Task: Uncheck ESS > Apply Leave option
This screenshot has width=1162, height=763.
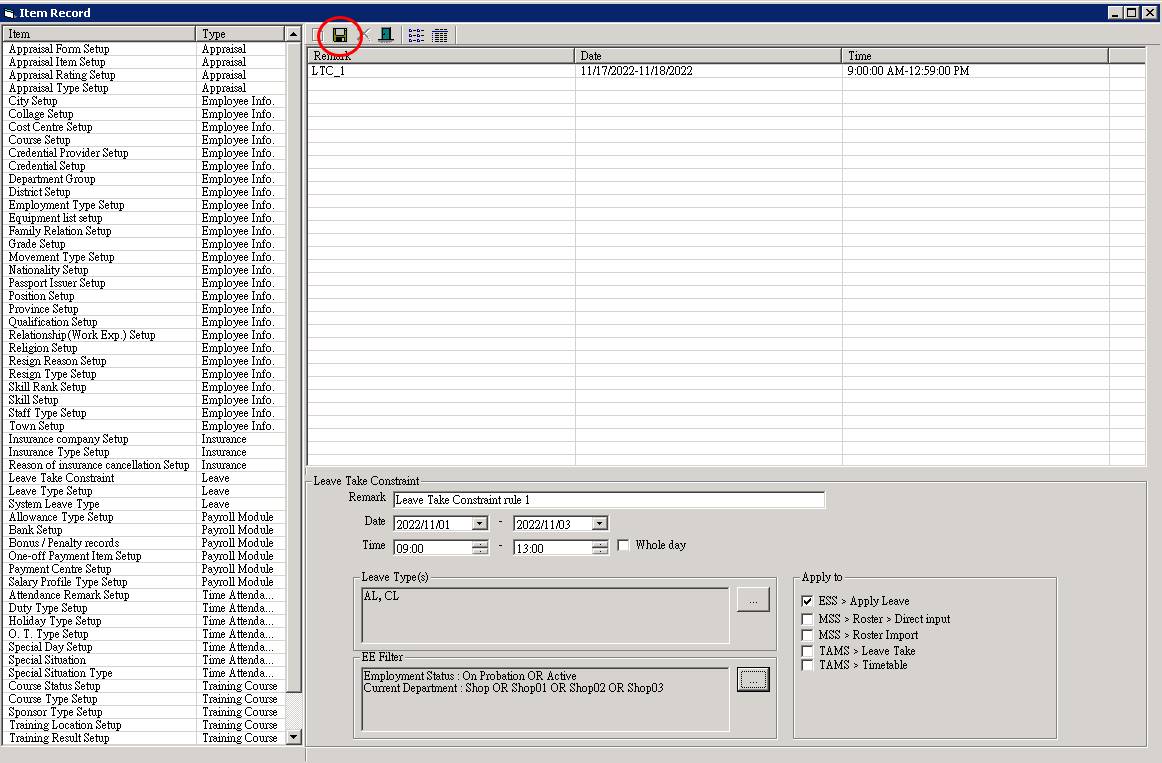Action: [x=807, y=601]
